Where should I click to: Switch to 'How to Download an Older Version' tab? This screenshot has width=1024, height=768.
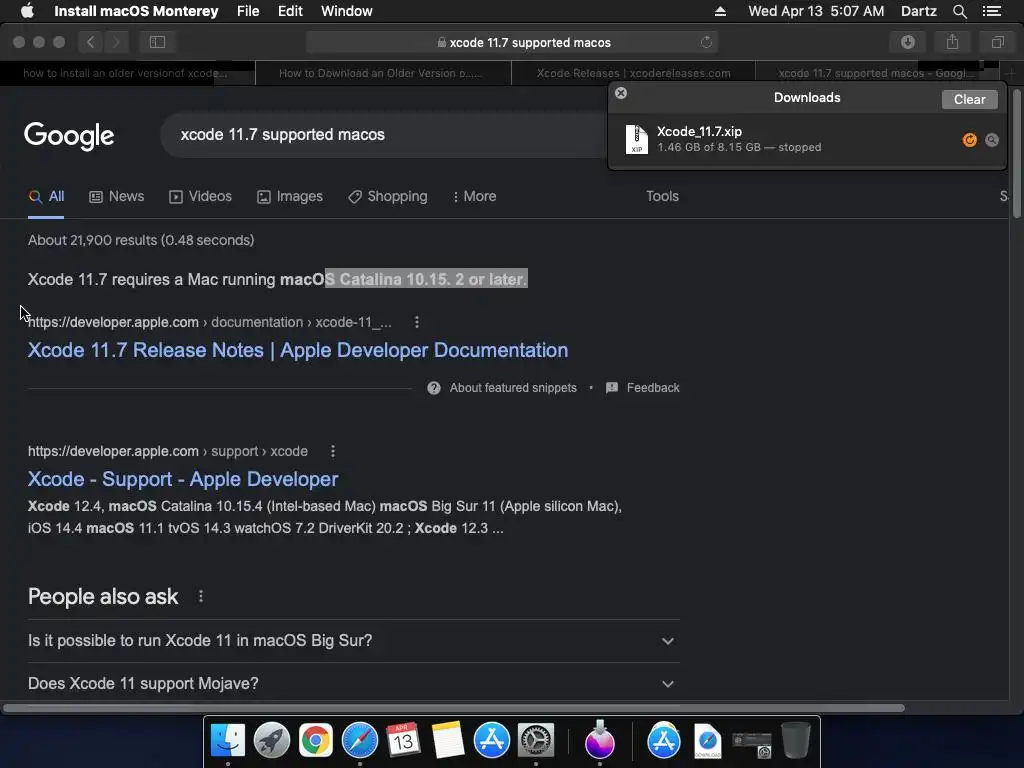point(383,73)
